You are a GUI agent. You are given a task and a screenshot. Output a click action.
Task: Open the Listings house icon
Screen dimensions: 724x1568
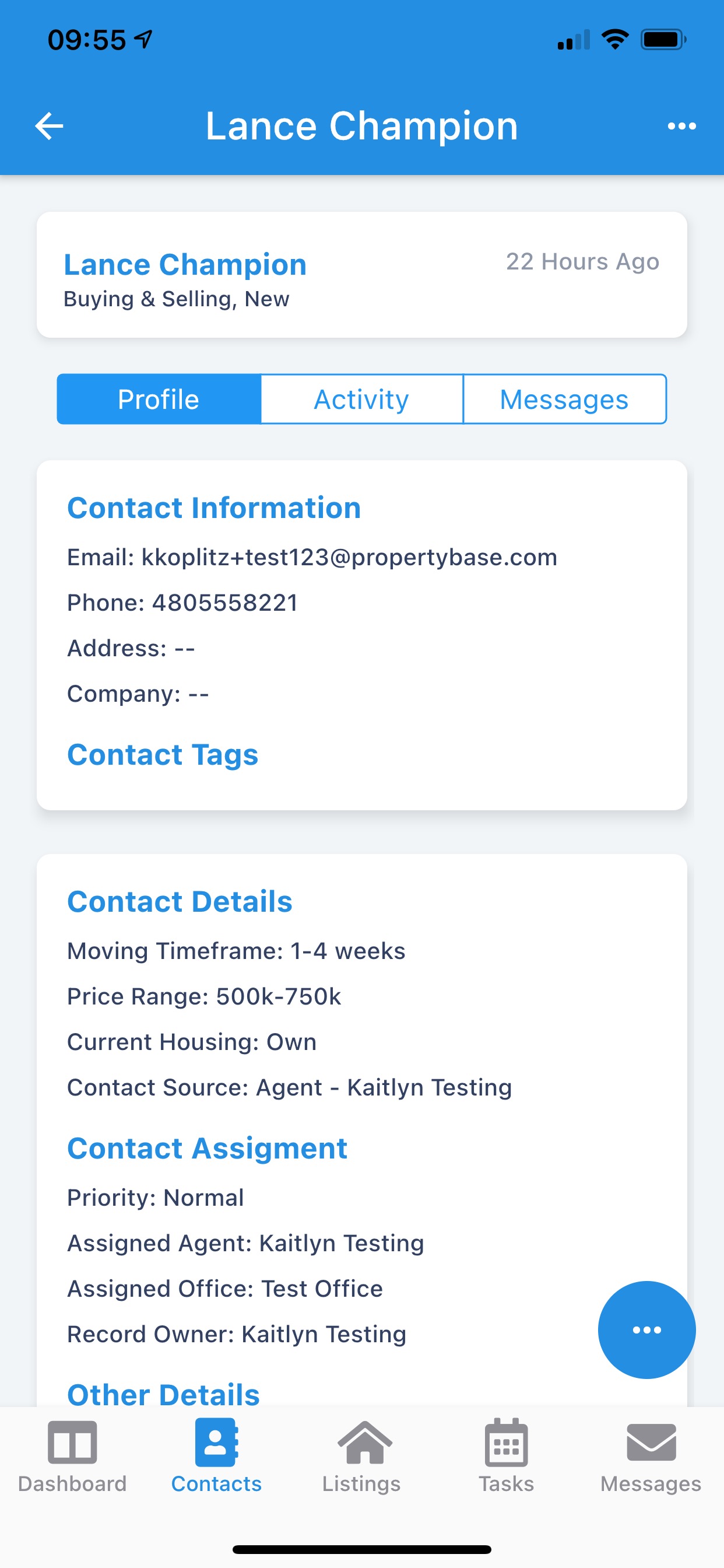click(364, 1442)
